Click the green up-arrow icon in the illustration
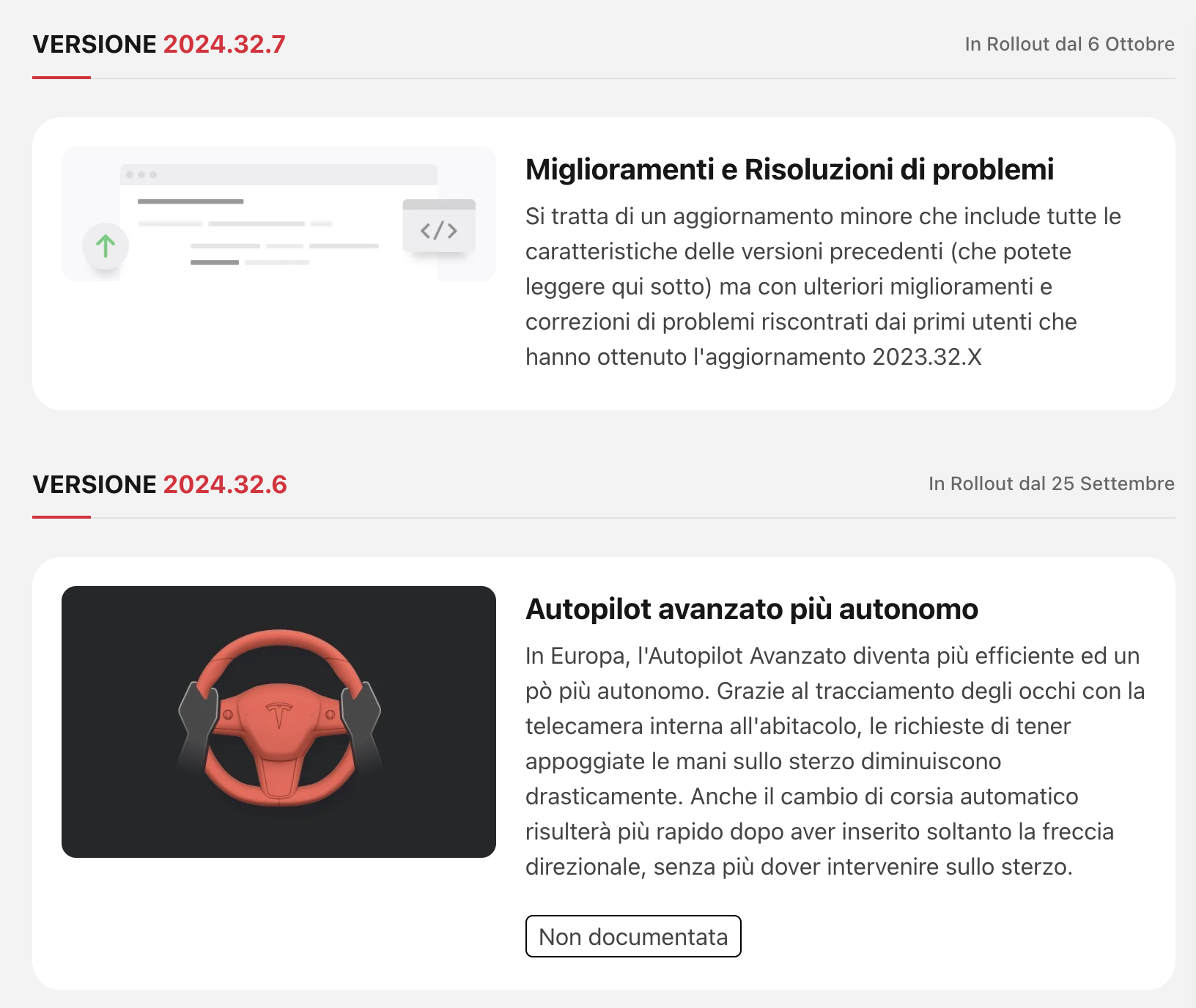1196x1008 pixels. click(106, 246)
